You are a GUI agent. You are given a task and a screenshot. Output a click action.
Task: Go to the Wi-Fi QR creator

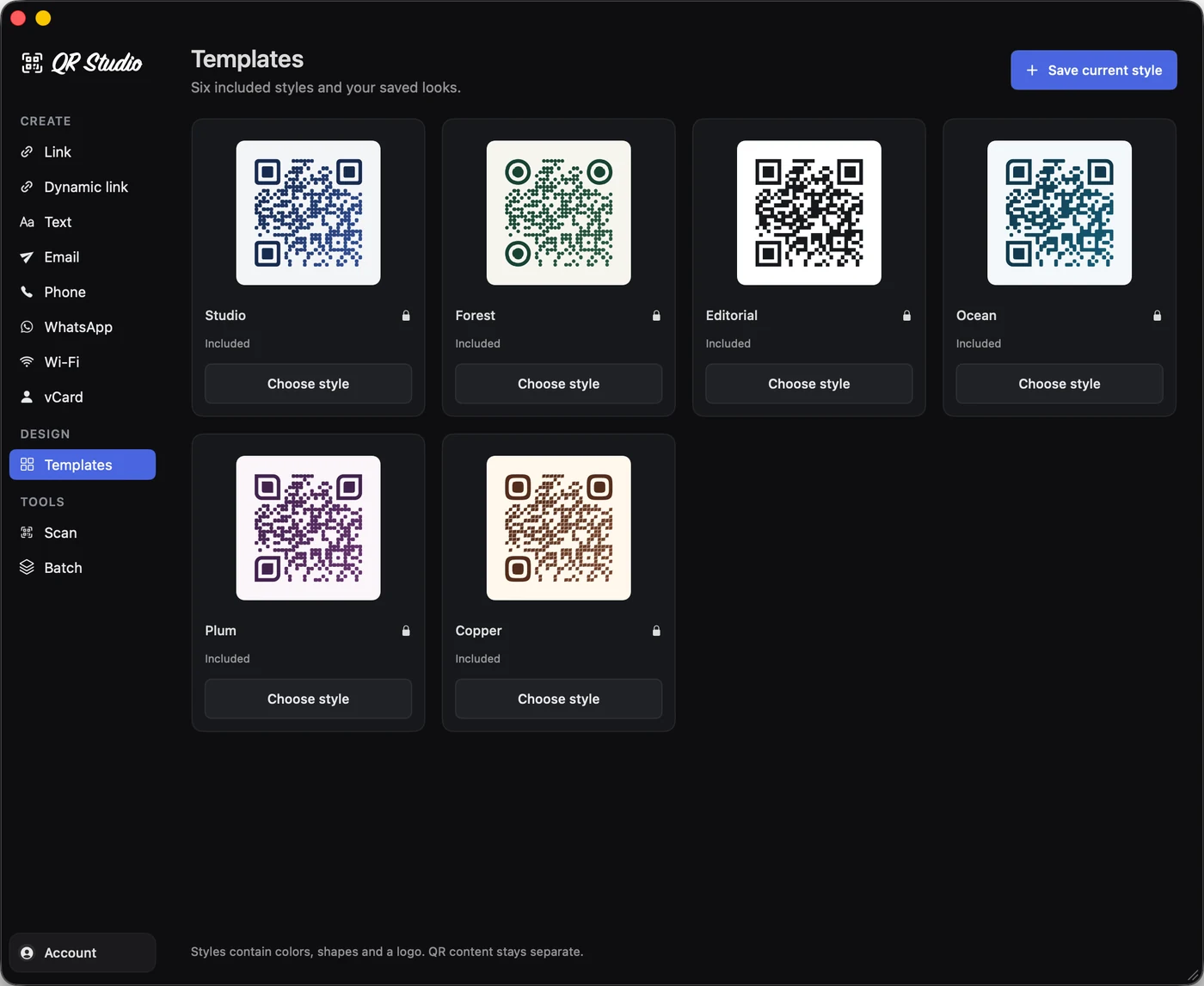[x=83, y=362]
